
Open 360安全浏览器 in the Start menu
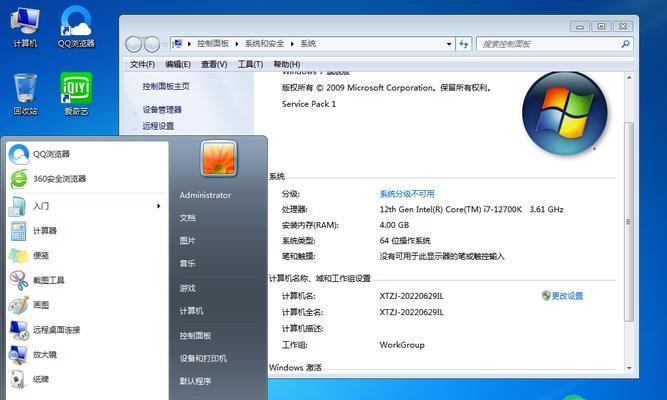(87, 179)
